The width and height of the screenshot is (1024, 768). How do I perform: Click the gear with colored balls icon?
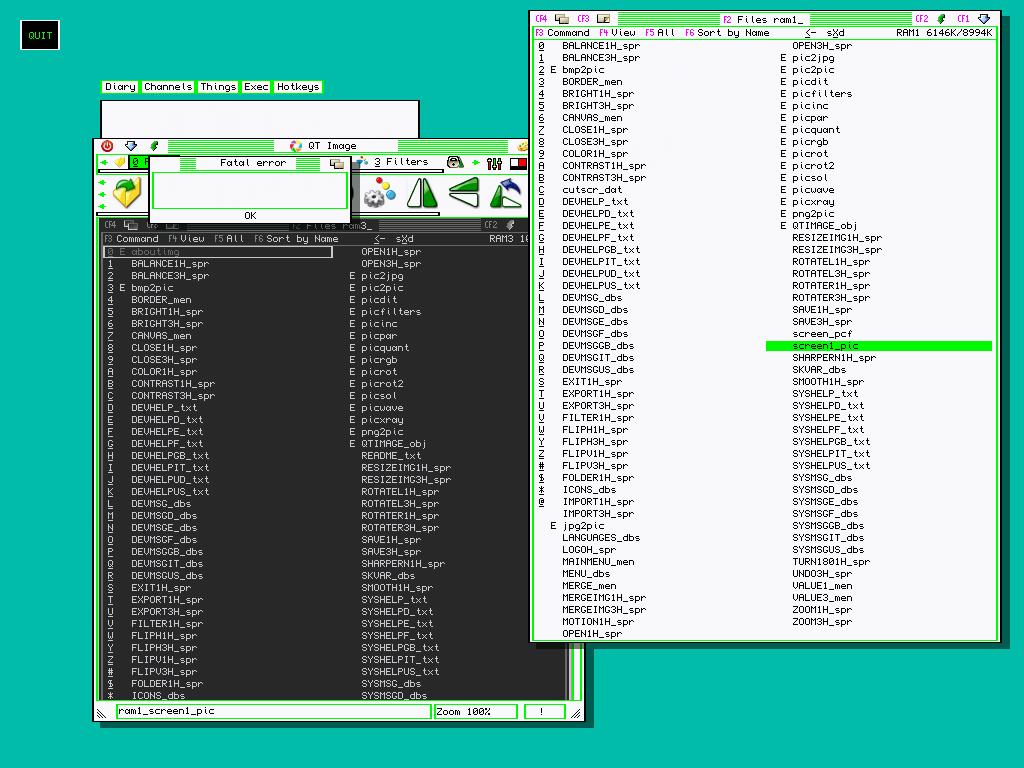380,193
